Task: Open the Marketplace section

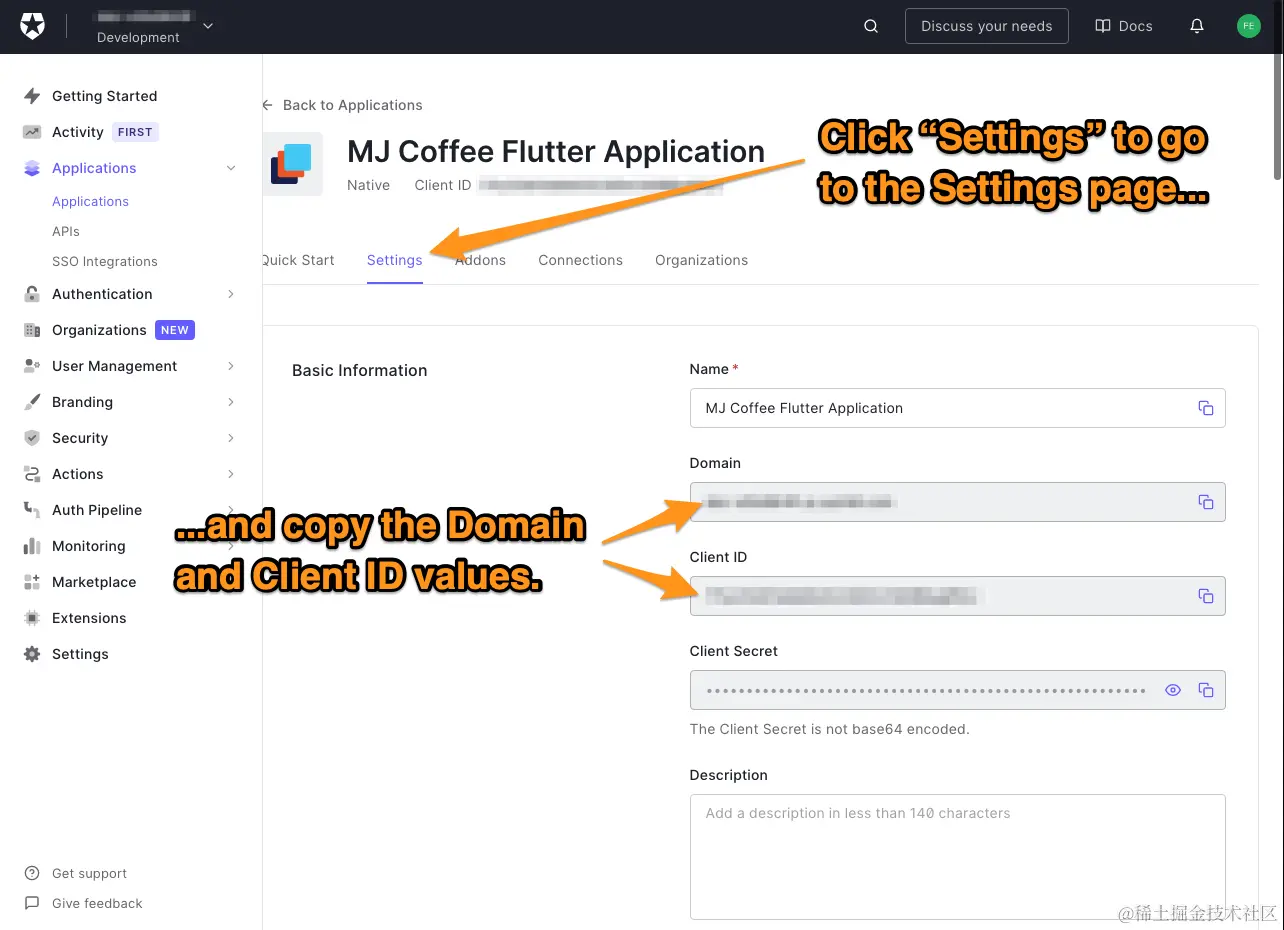Action: 94,582
